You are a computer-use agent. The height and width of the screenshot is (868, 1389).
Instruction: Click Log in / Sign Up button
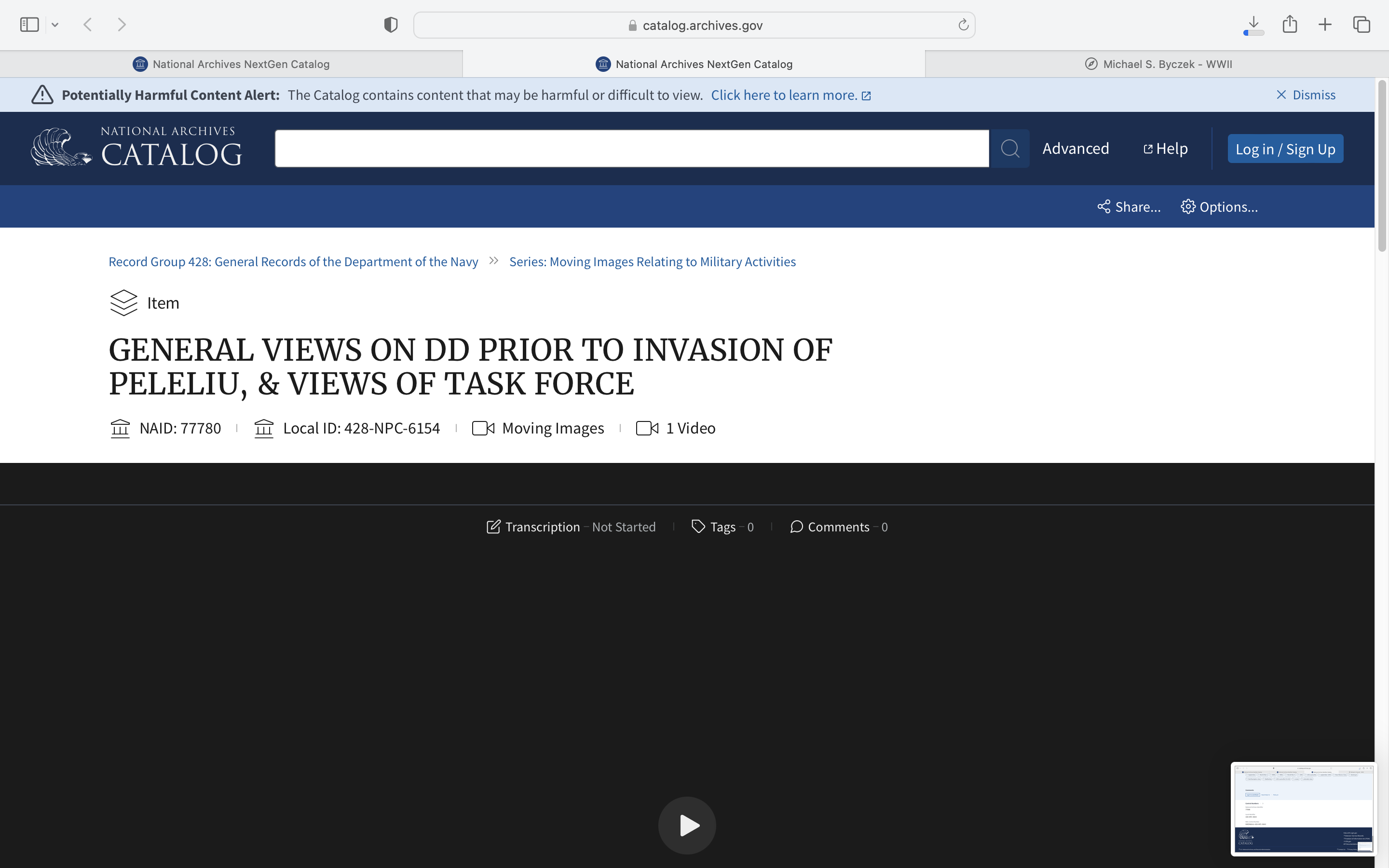pos(1285,149)
